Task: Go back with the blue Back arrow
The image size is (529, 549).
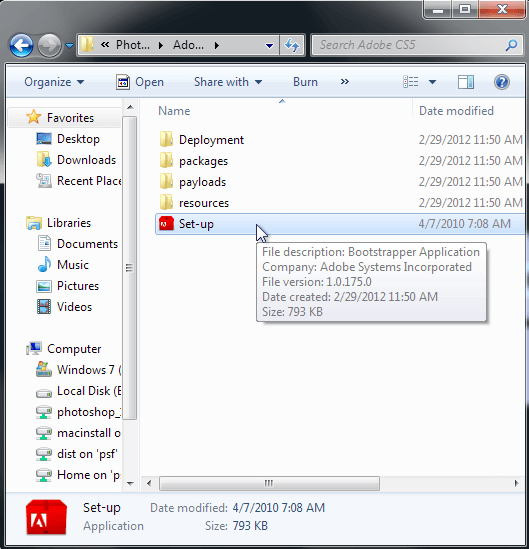Action: [22, 46]
